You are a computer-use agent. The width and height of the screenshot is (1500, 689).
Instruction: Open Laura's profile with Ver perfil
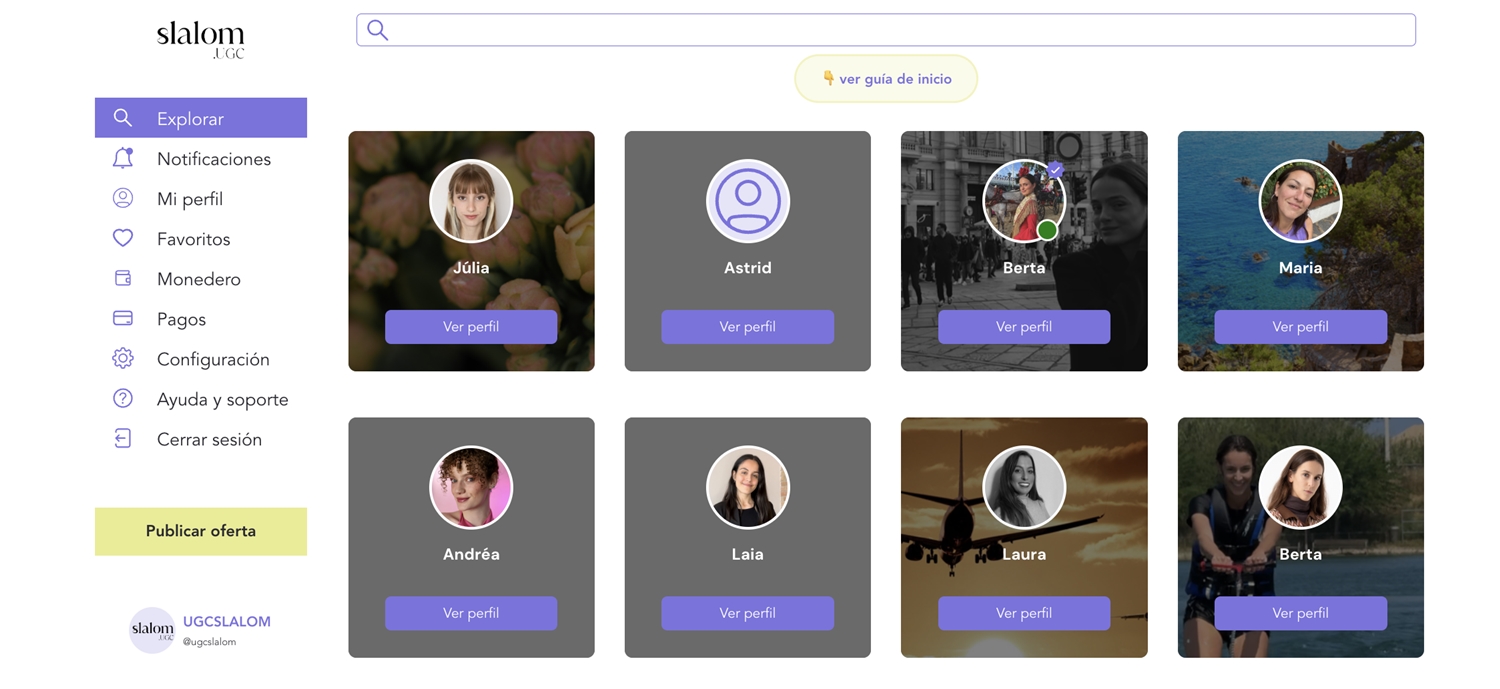(1024, 613)
